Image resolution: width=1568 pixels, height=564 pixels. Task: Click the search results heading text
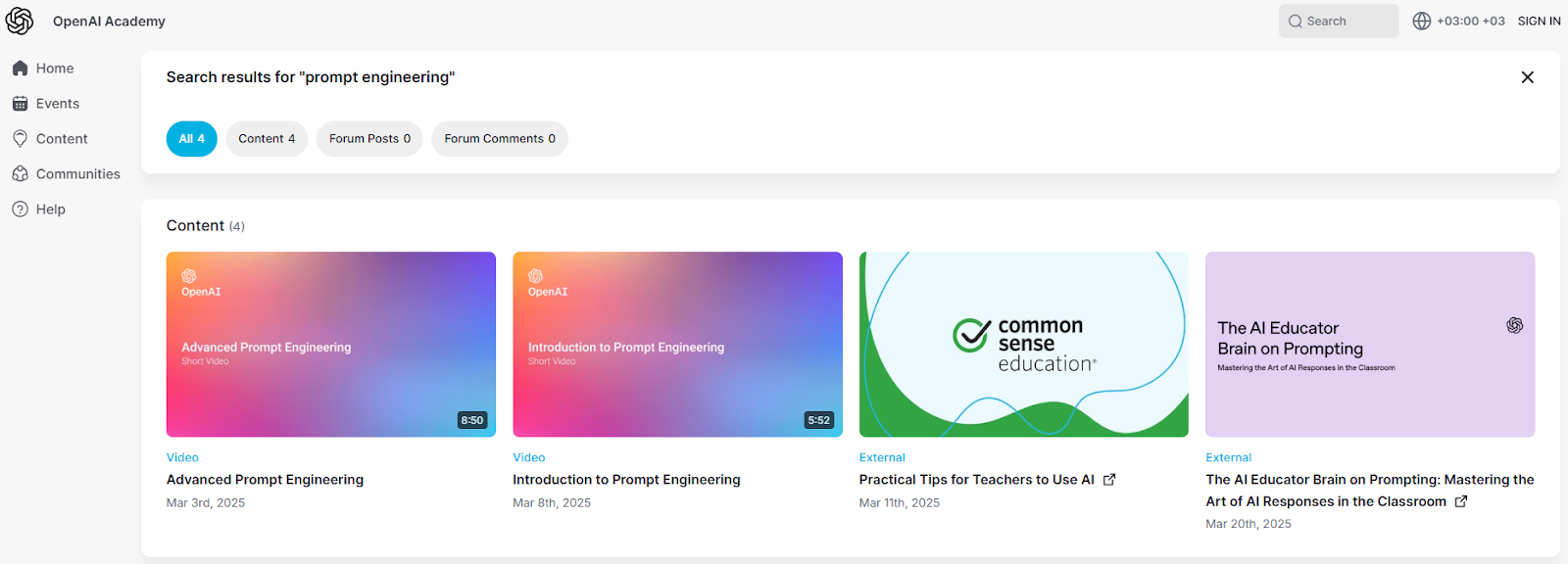click(x=311, y=77)
